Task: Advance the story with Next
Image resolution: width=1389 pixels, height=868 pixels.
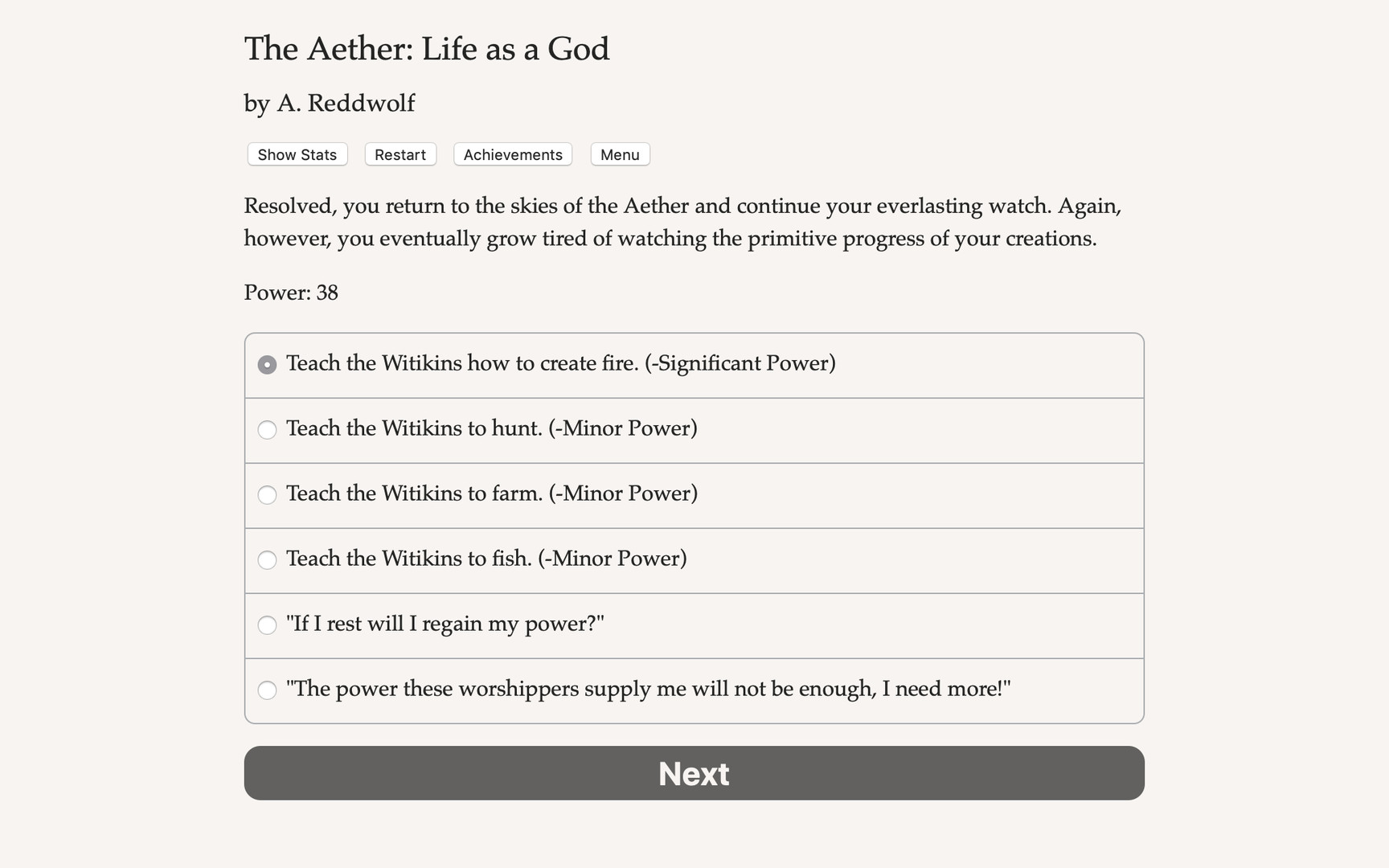Action: coord(693,772)
